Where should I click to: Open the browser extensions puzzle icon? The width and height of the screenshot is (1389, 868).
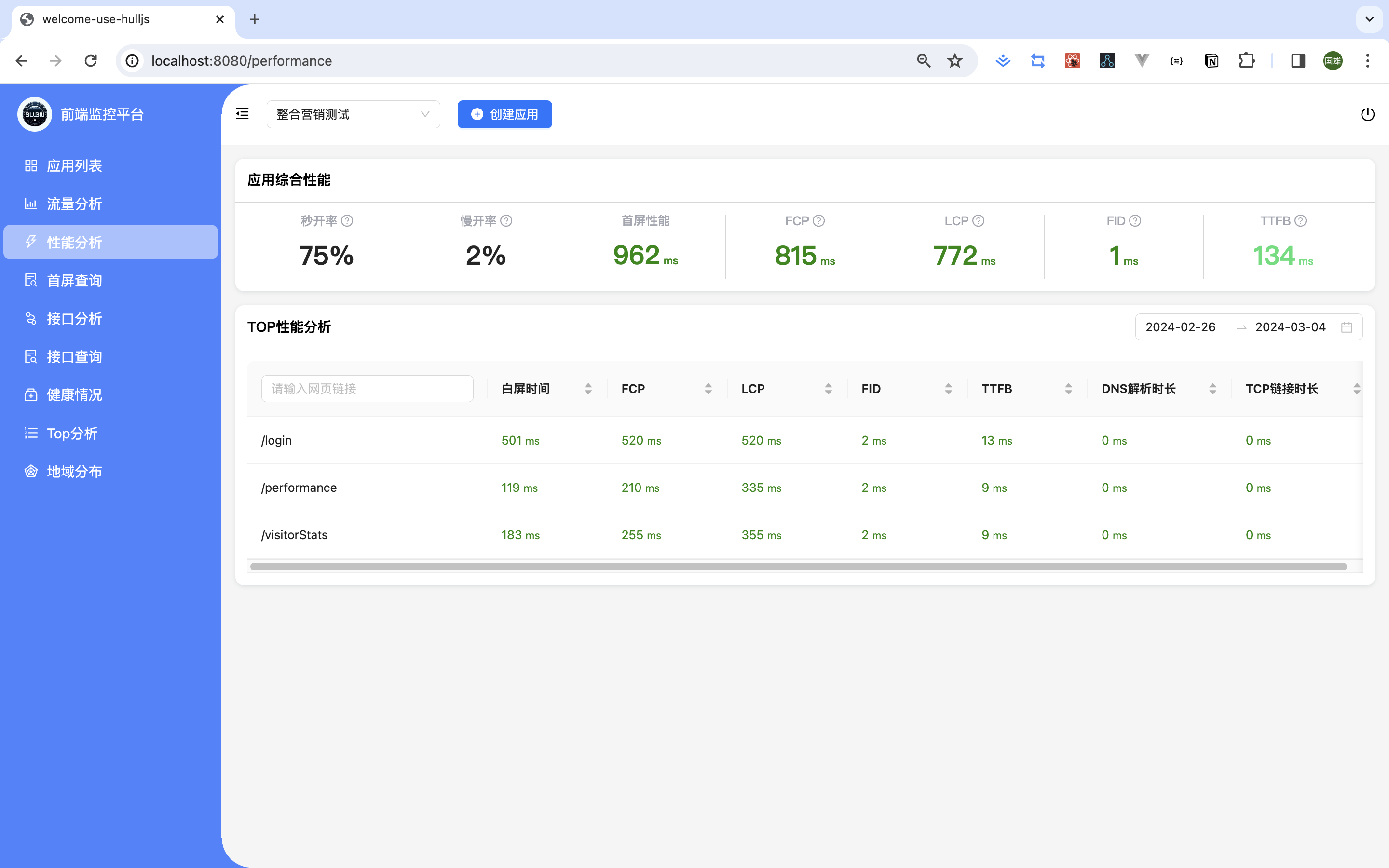(1247, 60)
